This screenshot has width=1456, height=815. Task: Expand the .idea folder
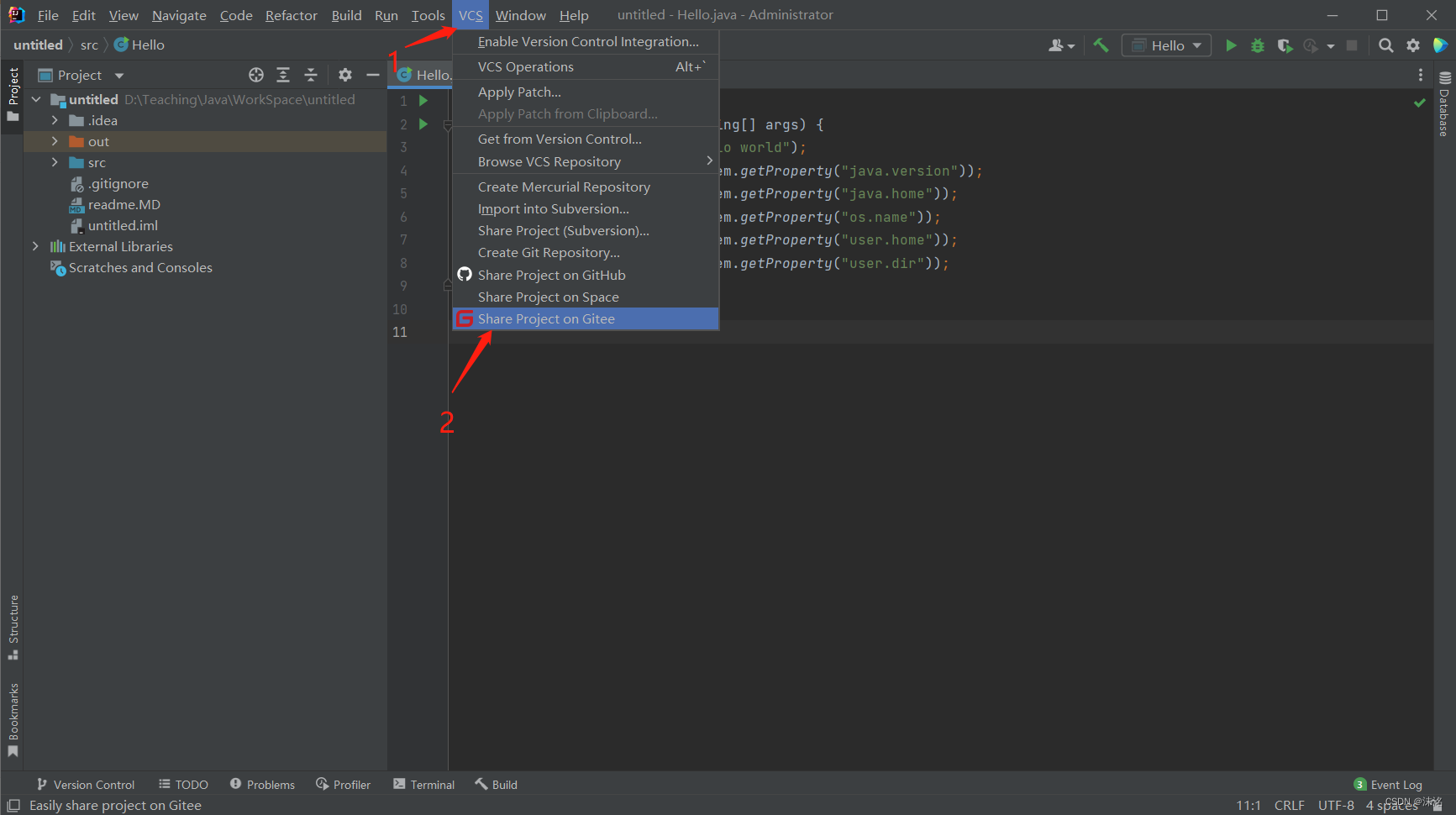[55, 120]
